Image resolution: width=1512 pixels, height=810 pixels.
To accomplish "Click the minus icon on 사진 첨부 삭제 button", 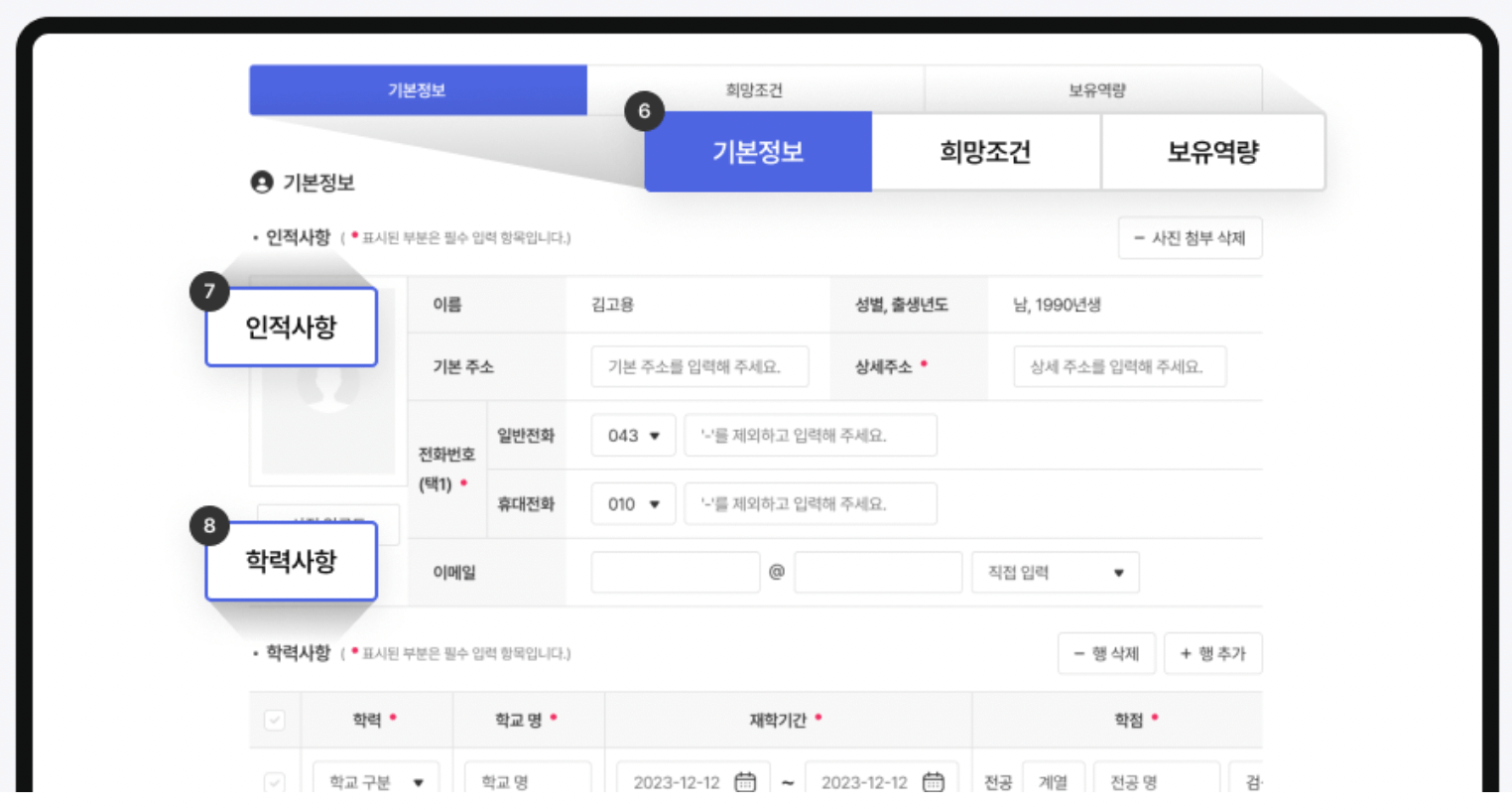I will [x=1141, y=237].
